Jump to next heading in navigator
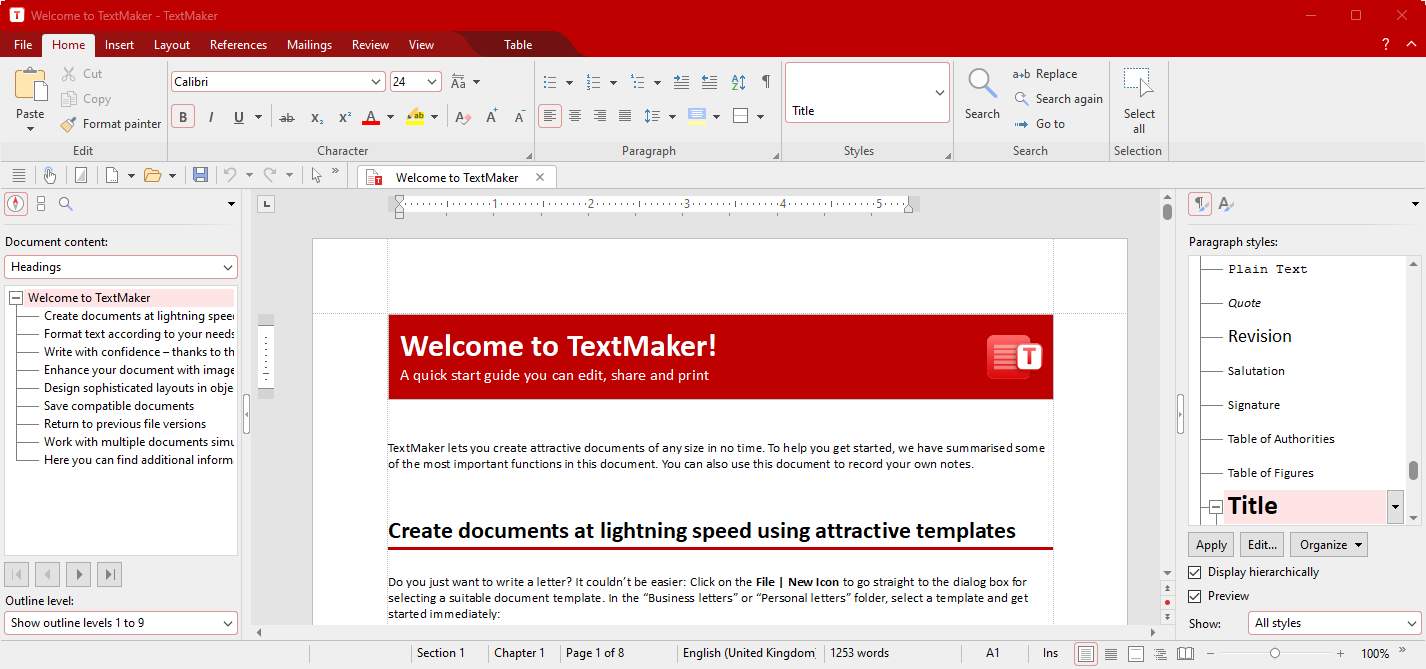1426x669 pixels. pos(78,574)
